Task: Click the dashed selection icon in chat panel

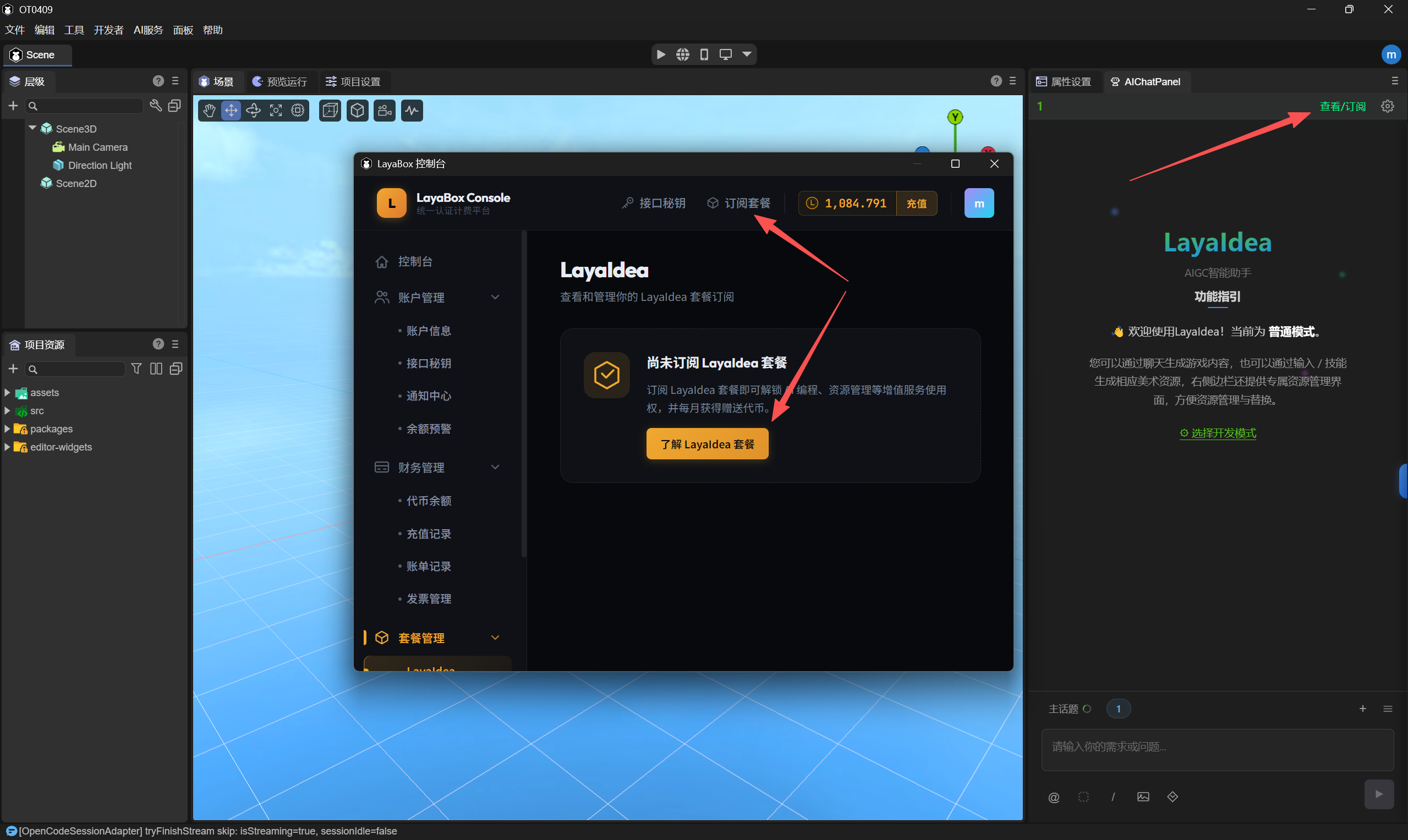Action: (x=1083, y=797)
